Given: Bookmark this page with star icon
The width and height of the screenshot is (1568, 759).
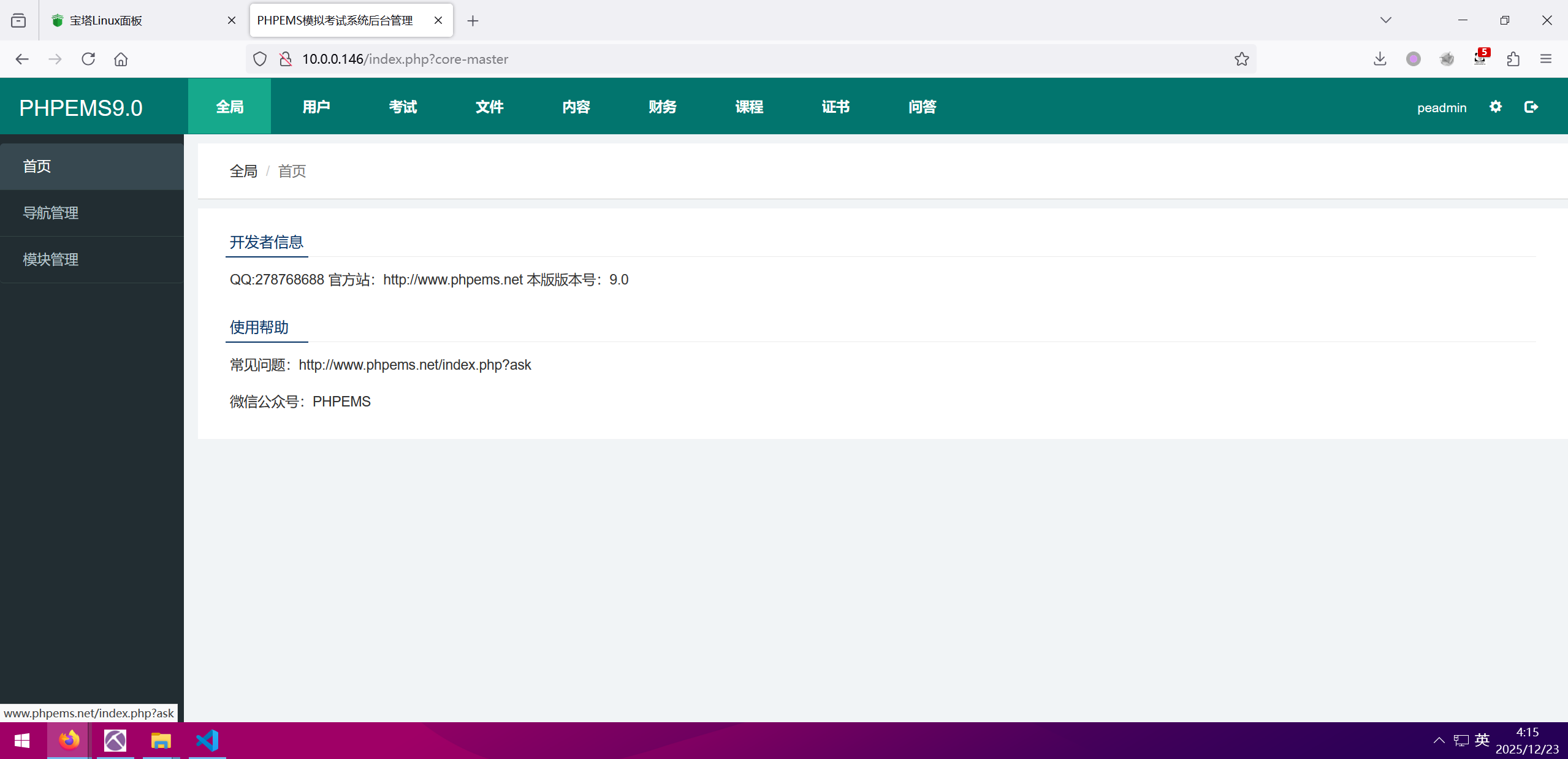Looking at the screenshot, I should click(1242, 59).
